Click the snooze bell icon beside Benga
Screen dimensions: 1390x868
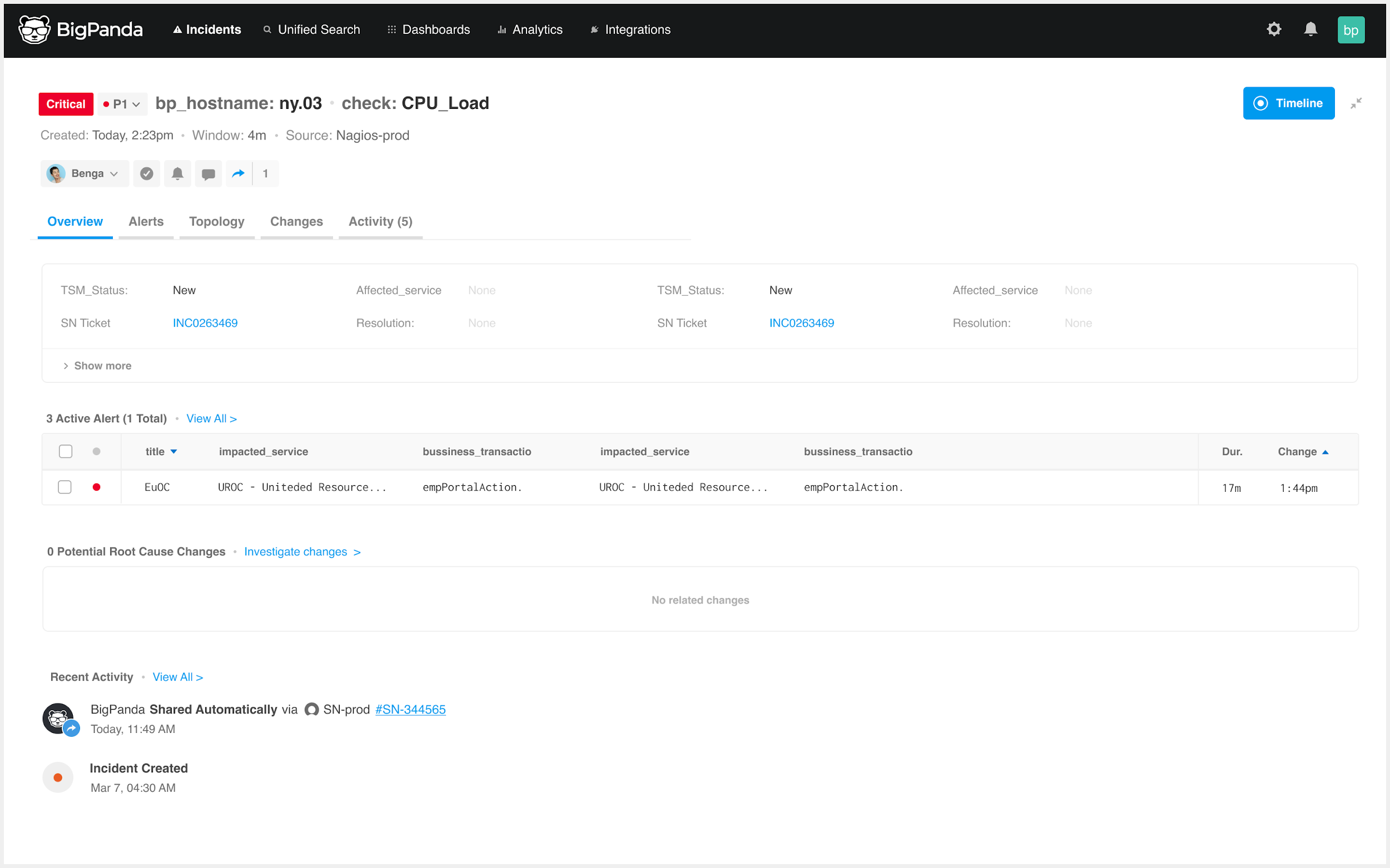pyautogui.click(x=177, y=173)
